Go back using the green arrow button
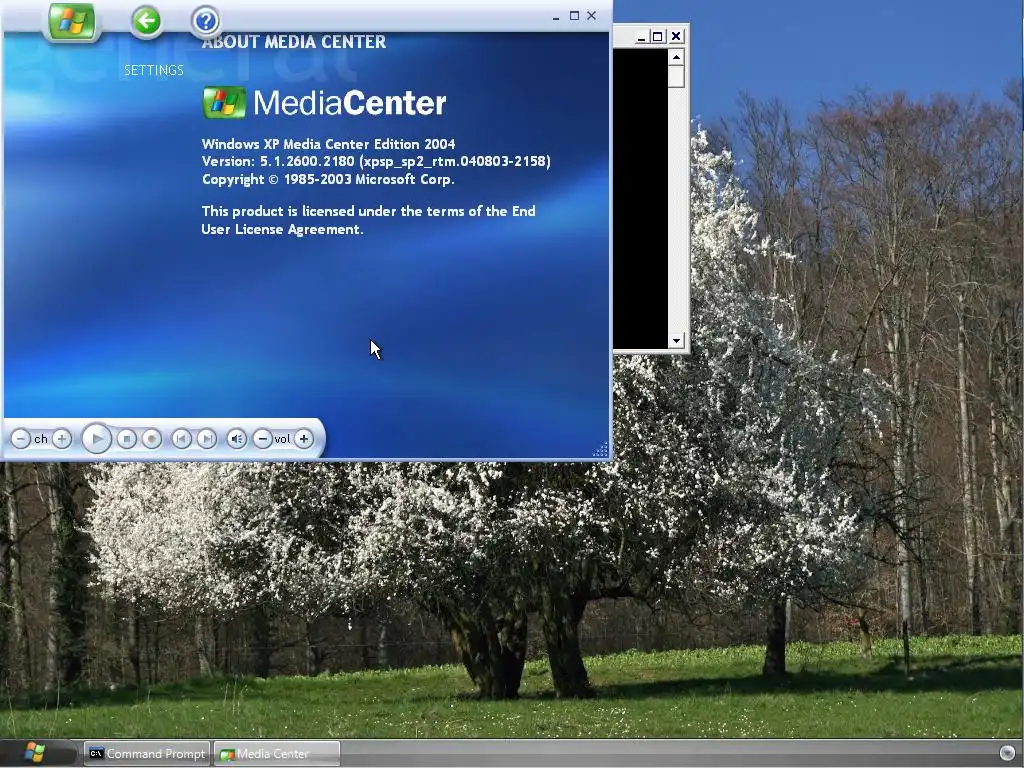Image resolution: width=1024 pixels, height=768 pixels. point(146,21)
